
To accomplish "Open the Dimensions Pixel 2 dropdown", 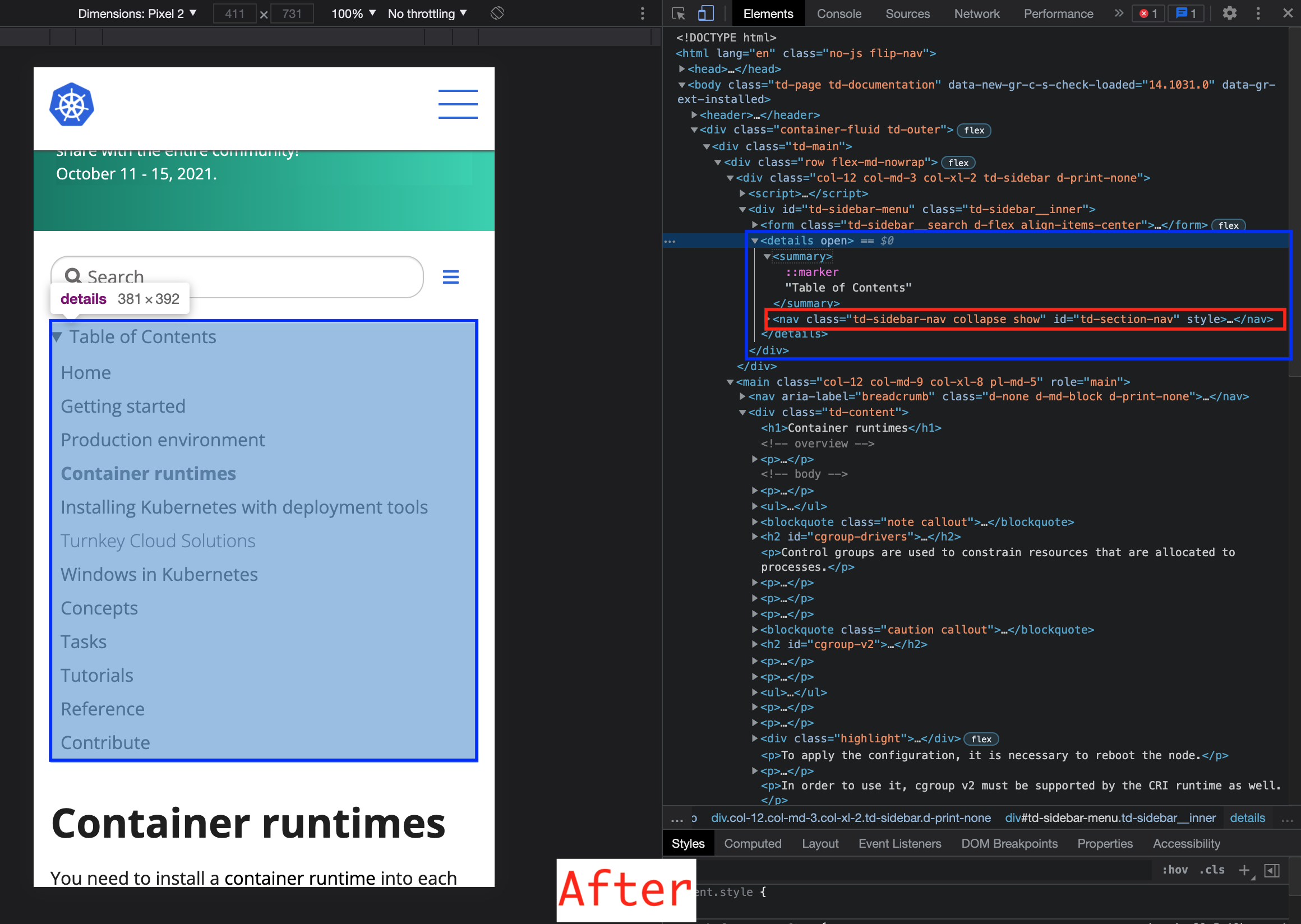I will click(137, 13).
